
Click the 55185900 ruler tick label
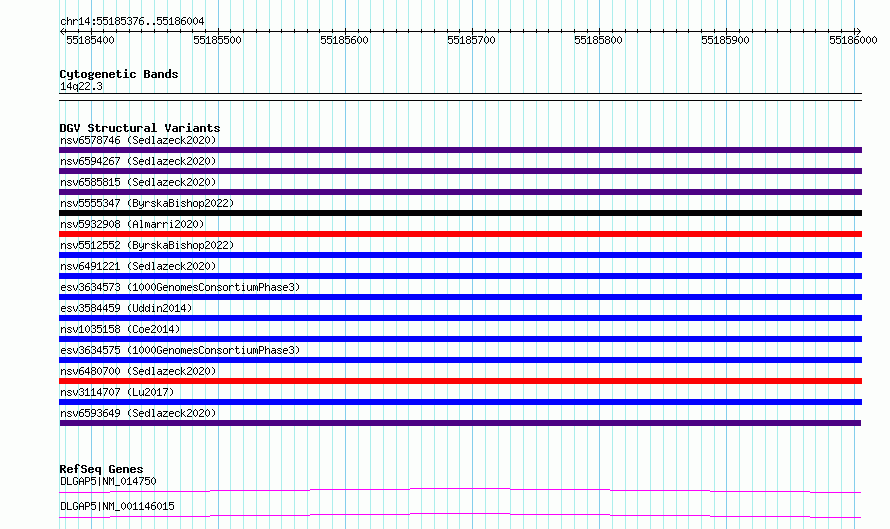tap(725, 40)
